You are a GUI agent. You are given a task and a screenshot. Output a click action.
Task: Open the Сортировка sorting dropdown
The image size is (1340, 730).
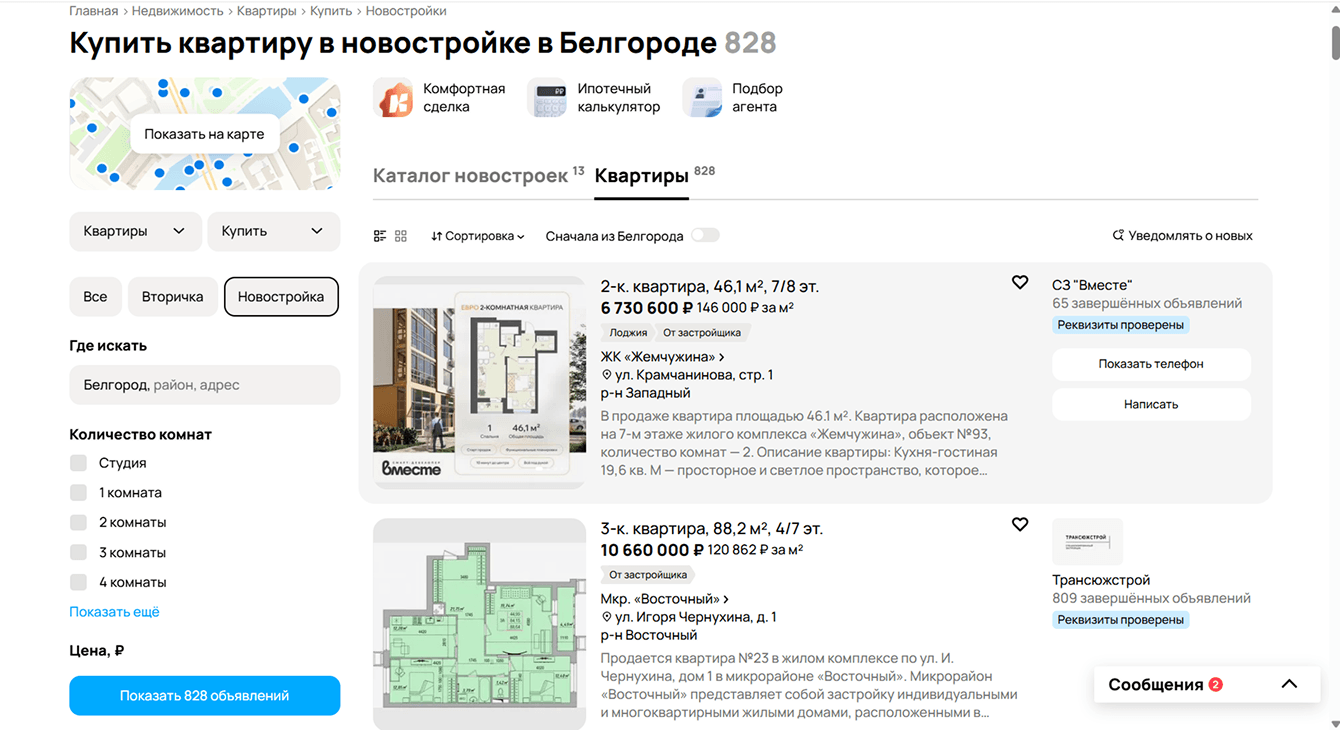478,236
